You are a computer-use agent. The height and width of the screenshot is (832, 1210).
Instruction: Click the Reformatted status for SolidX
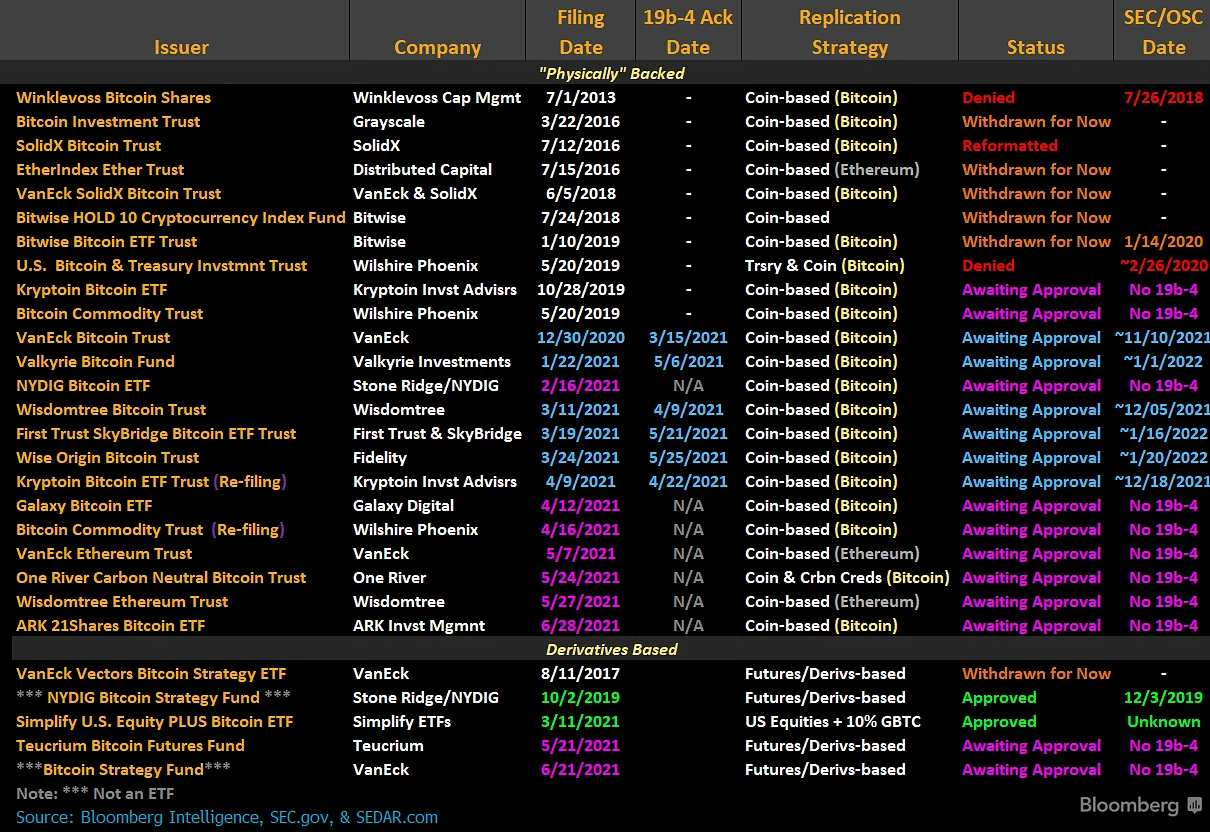1010,146
